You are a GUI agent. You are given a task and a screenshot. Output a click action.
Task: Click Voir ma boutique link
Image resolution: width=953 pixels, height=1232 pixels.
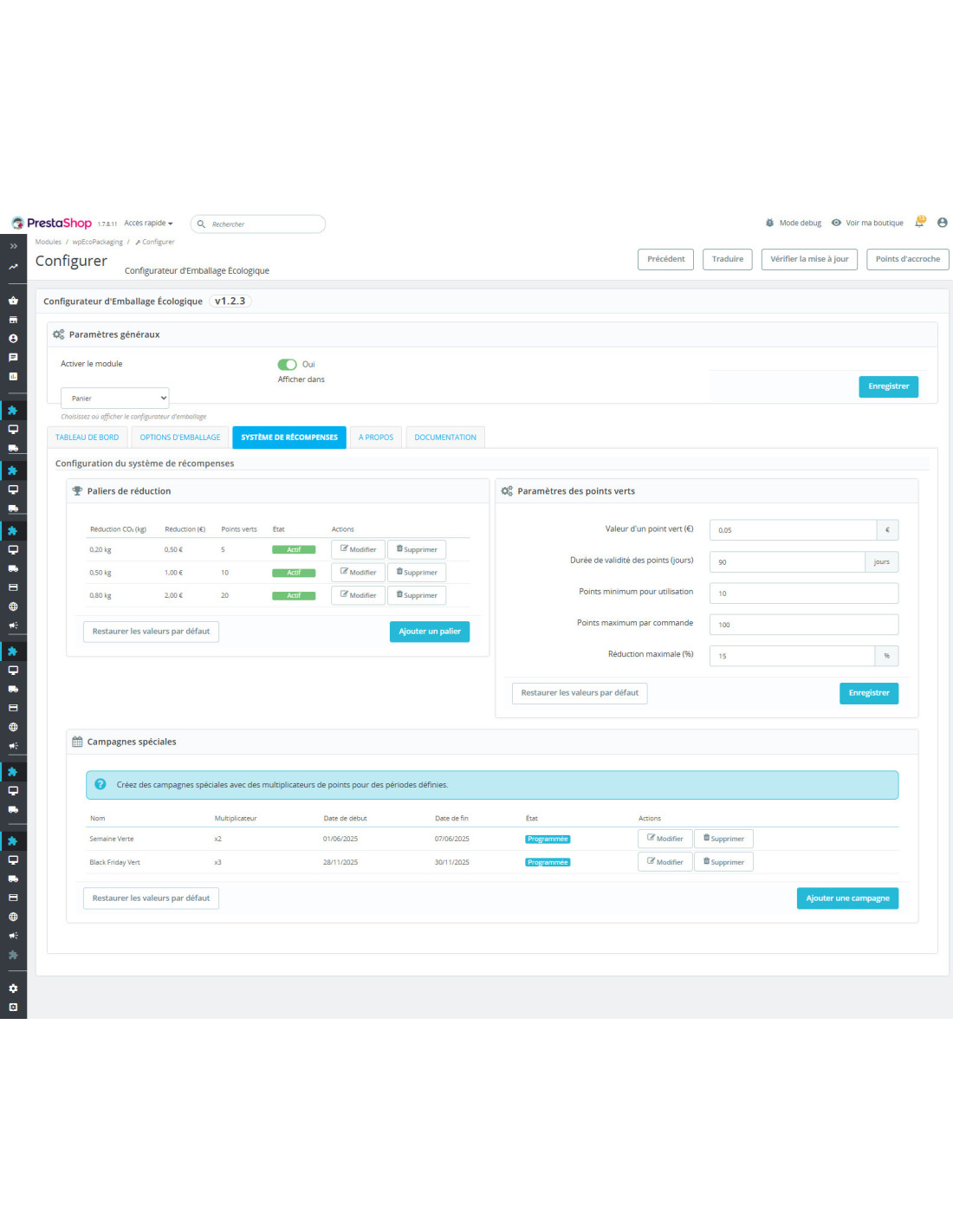tap(873, 224)
